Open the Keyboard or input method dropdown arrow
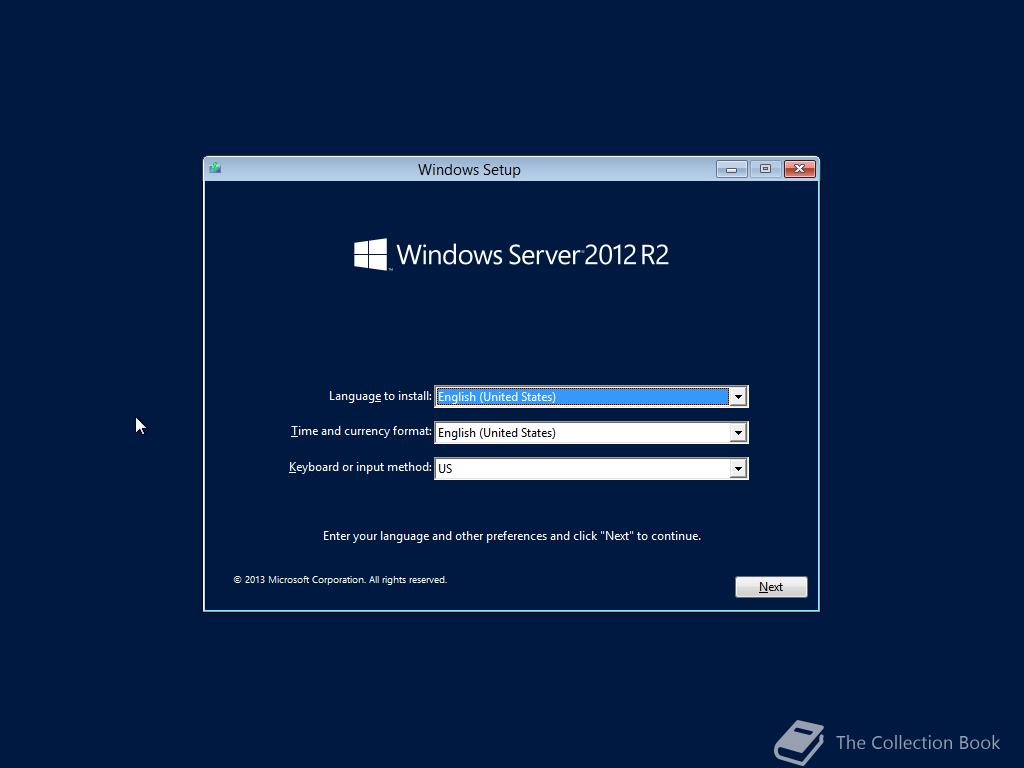Viewport: 1024px width, 768px height. (x=738, y=468)
